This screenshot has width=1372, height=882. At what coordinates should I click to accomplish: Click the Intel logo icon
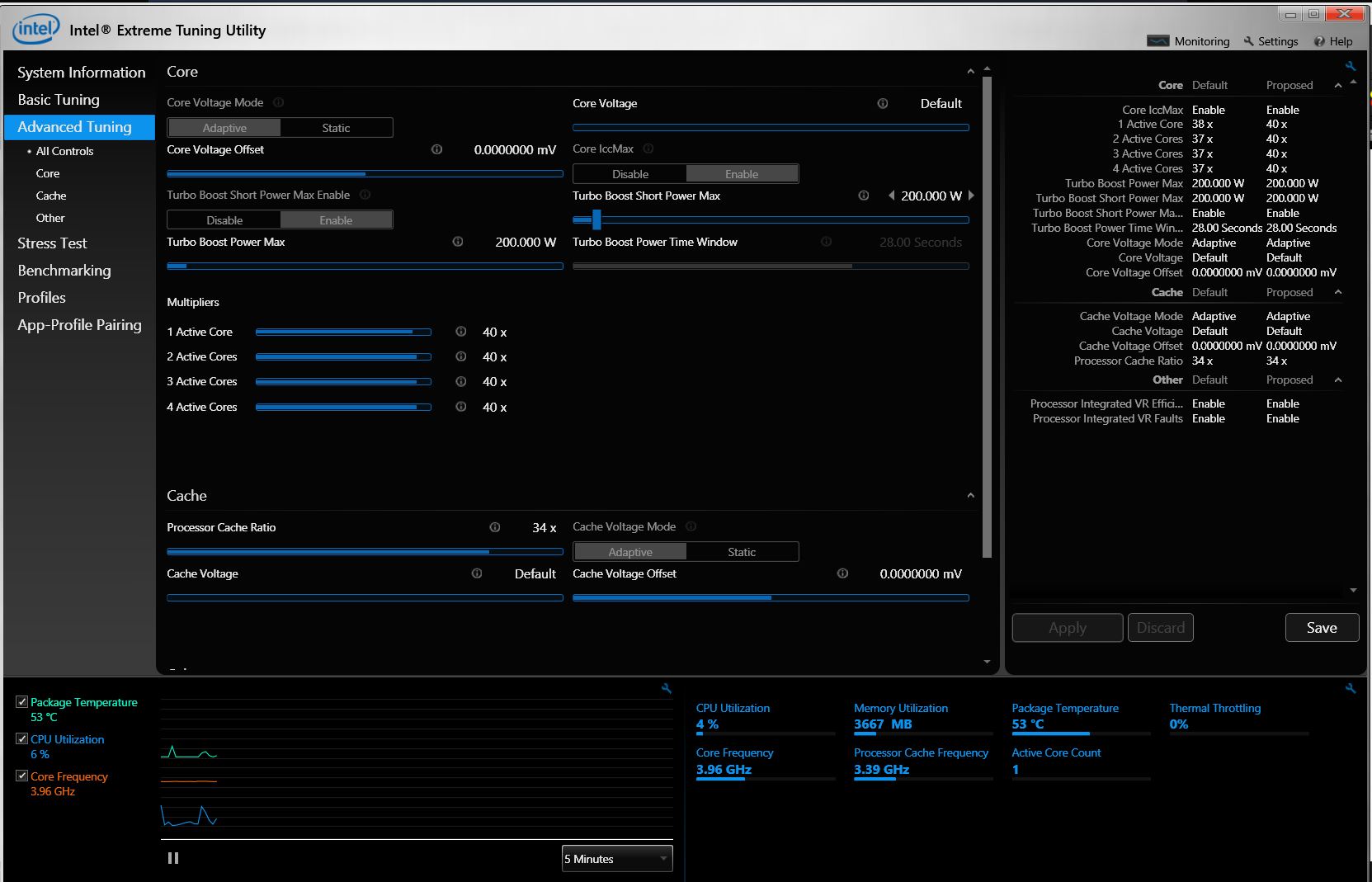pyautogui.click(x=35, y=30)
